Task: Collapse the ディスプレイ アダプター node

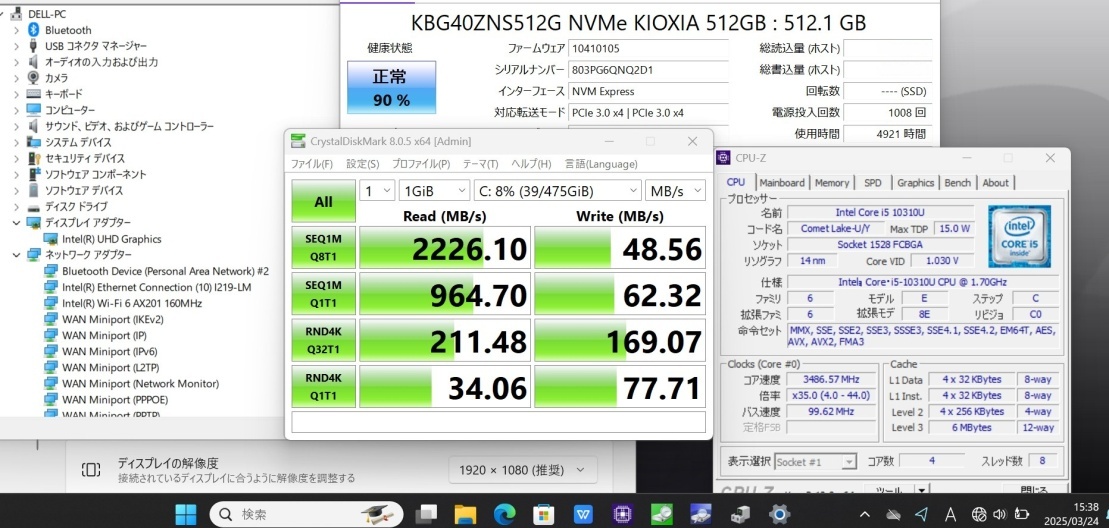Action: [16, 223]
